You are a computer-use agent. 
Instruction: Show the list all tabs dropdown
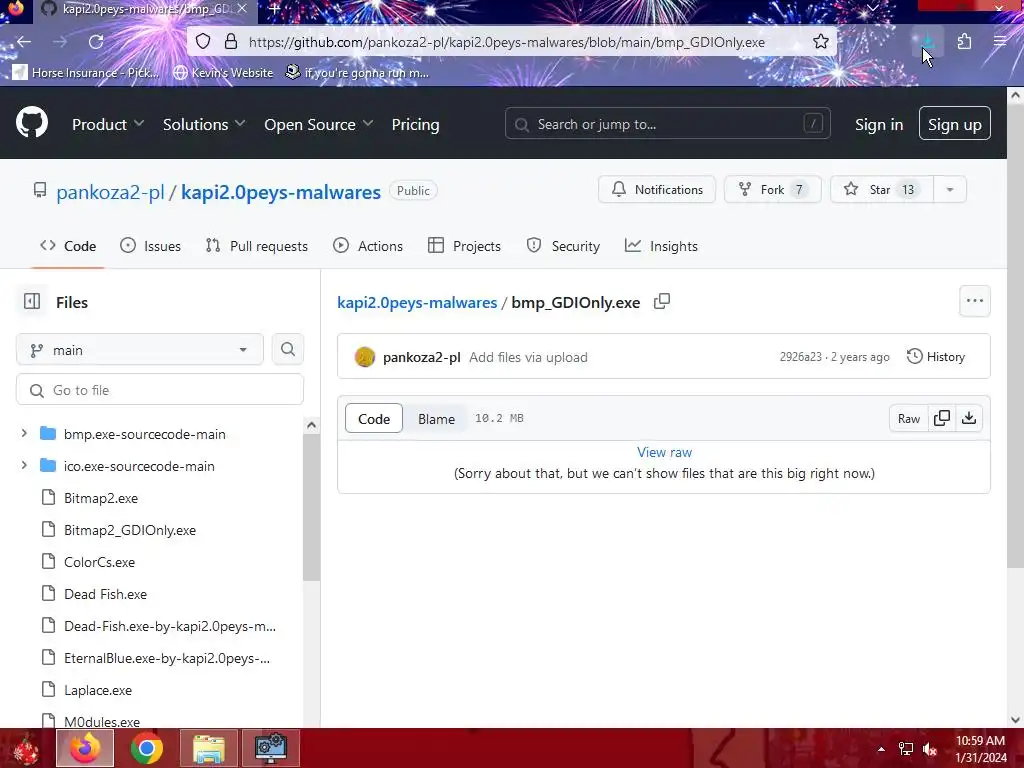(x=872, y=8)
